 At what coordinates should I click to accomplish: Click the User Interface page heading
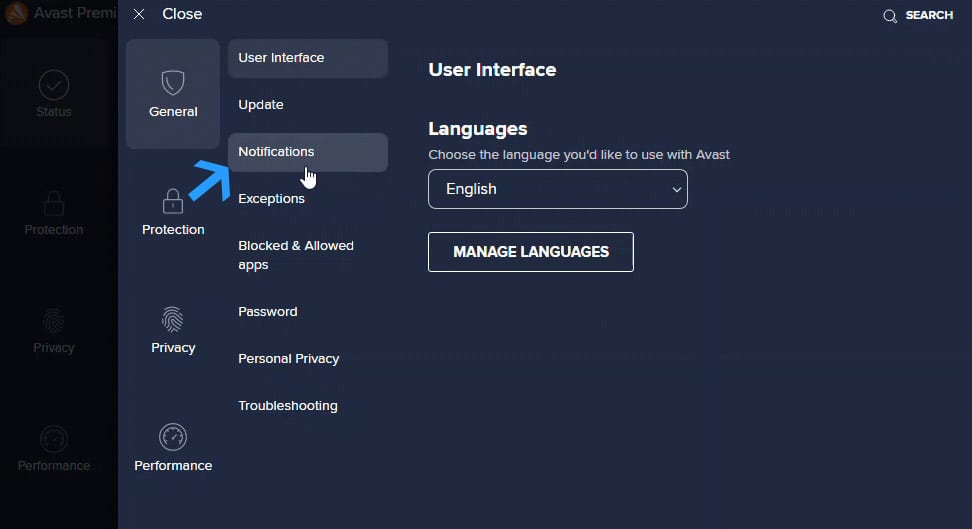point(492,69)
